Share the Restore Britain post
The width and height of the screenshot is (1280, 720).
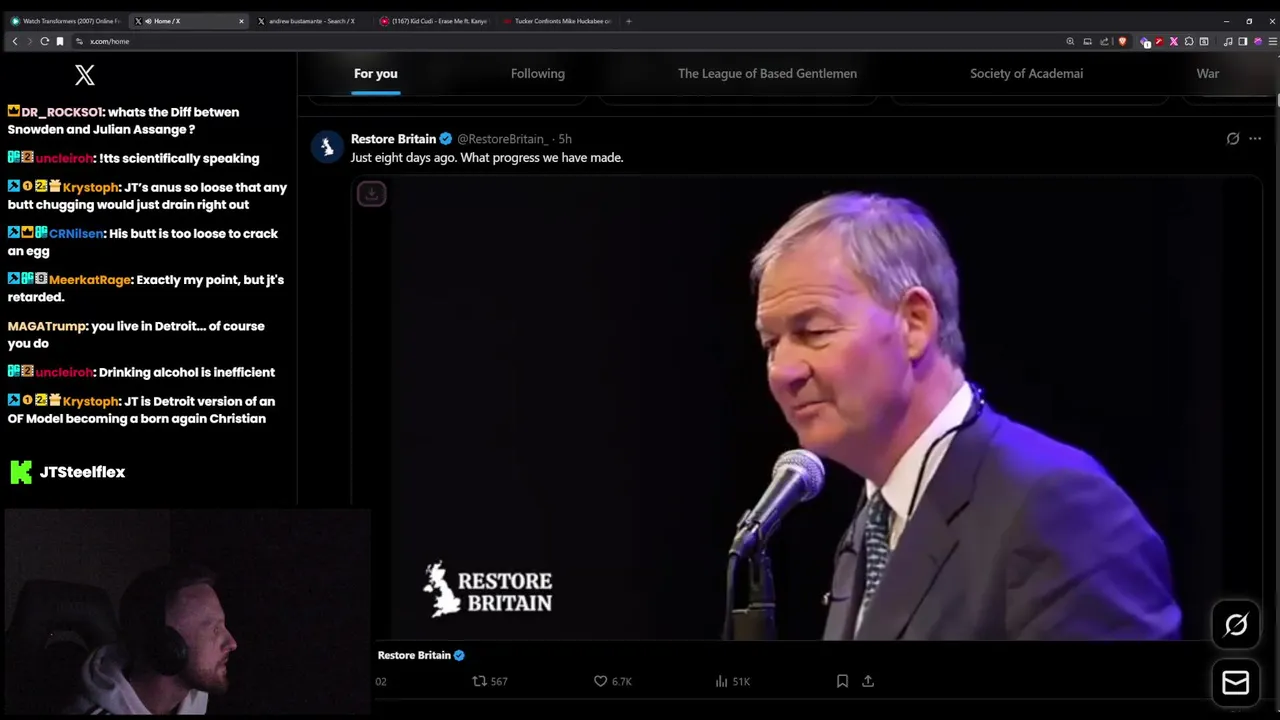point(868,681)
